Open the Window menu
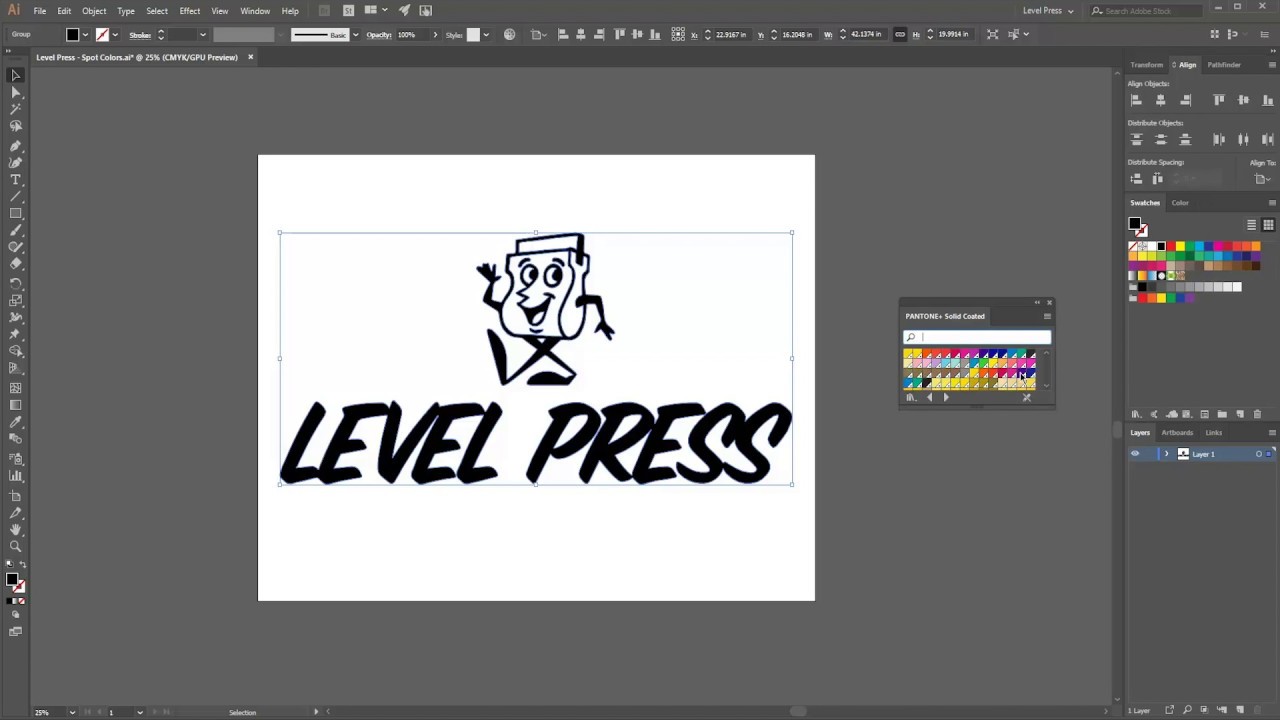 [x=255, y=10]
